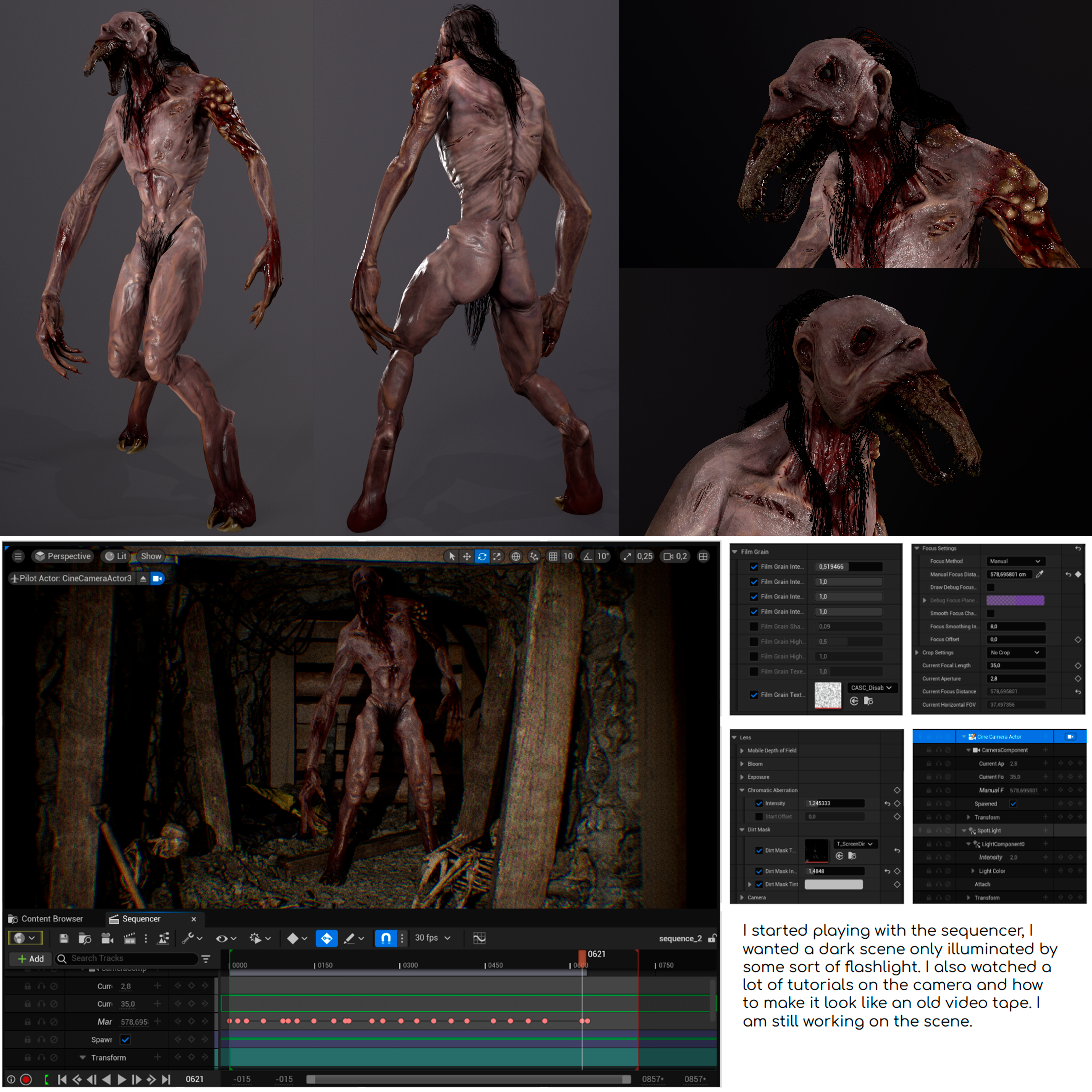The image size is (1092, 1092).
Task: Click the viewport surface snapping icon
Action: (x=534, y=556)
